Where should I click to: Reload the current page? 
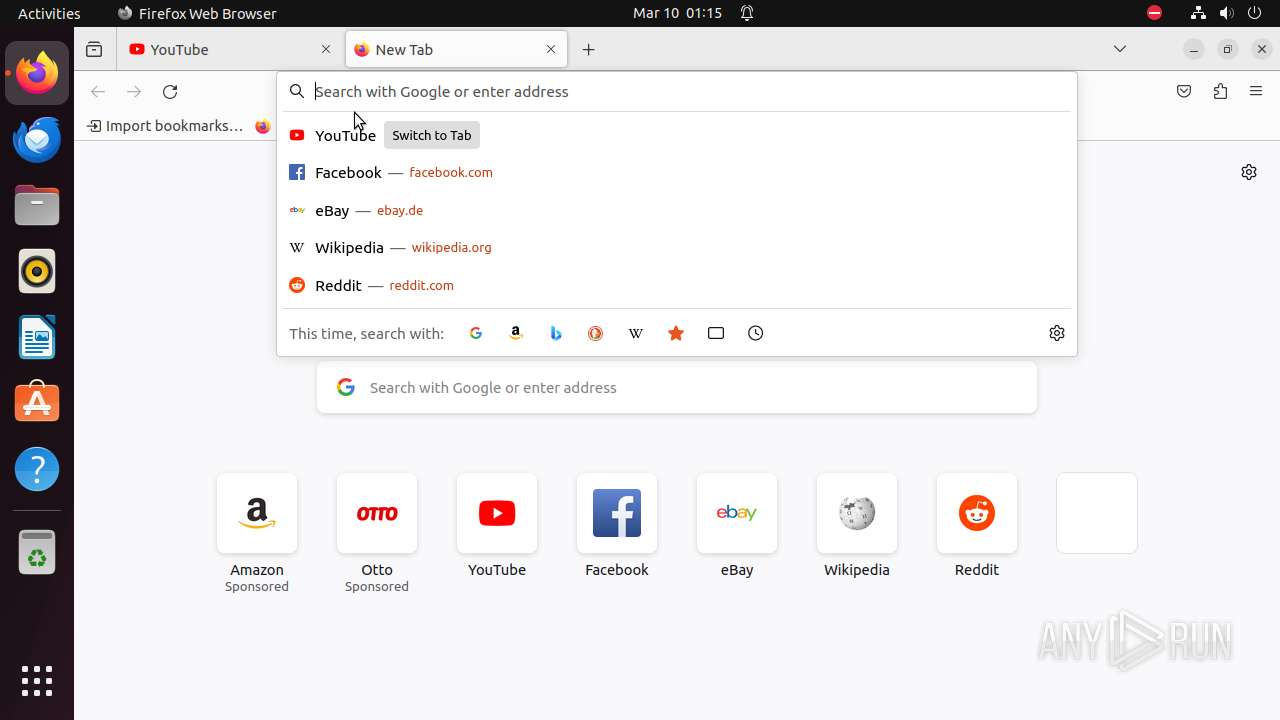[170, 91]
